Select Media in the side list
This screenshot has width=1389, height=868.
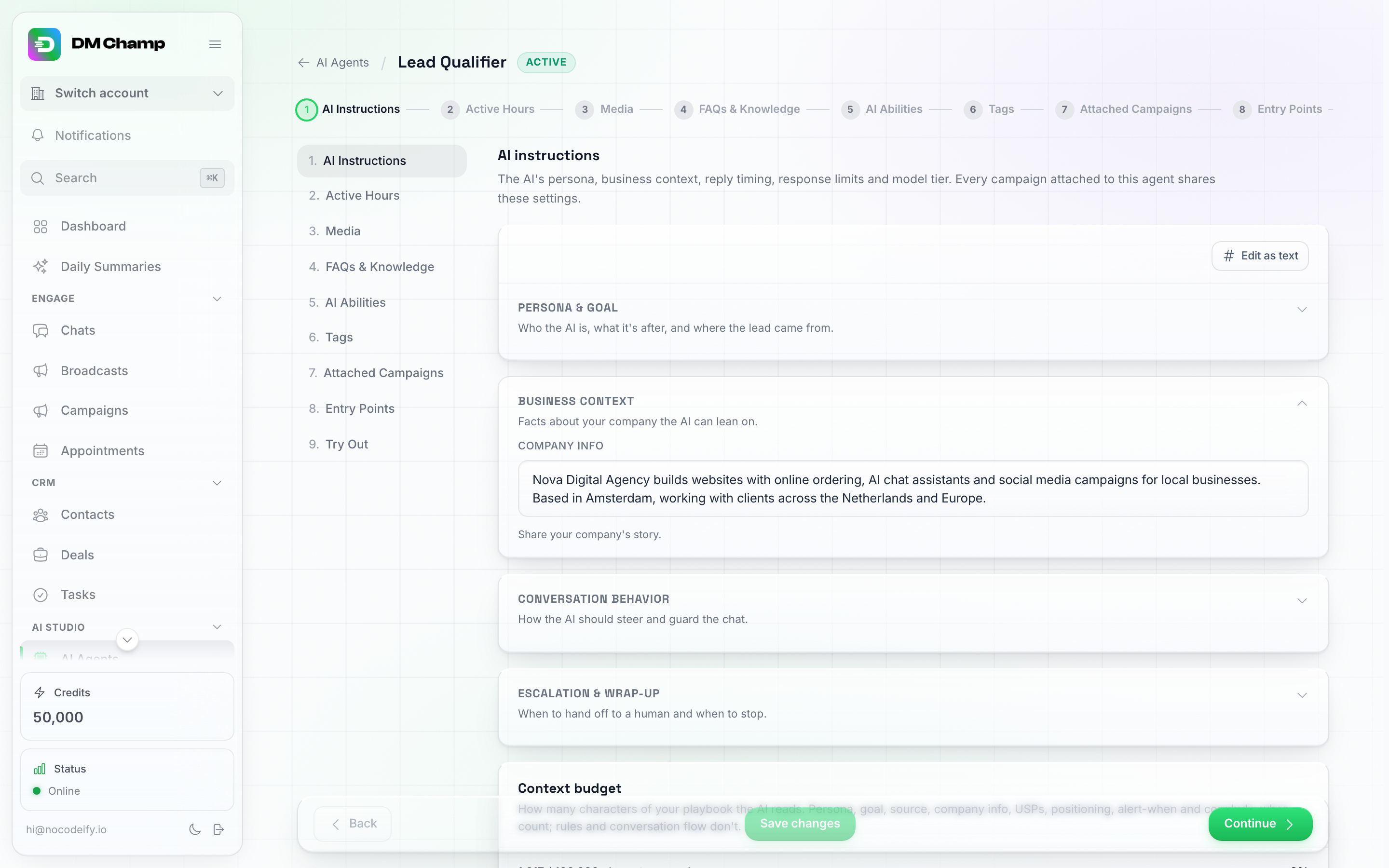[381, 231]
